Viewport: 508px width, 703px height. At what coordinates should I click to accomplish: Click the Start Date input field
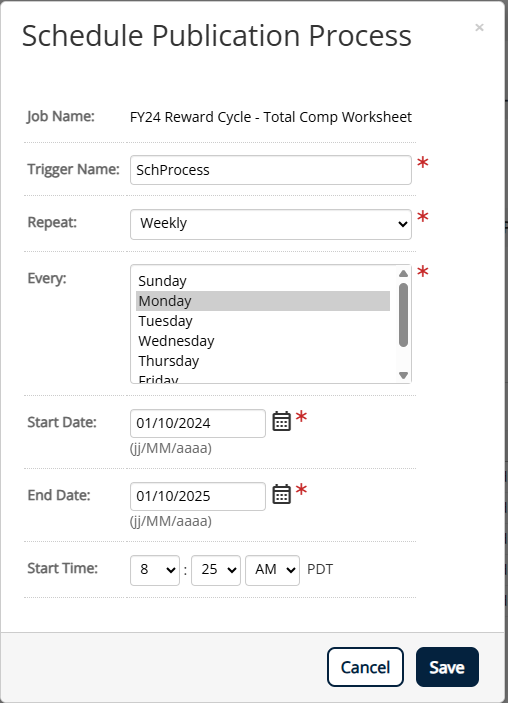(198, 423)
